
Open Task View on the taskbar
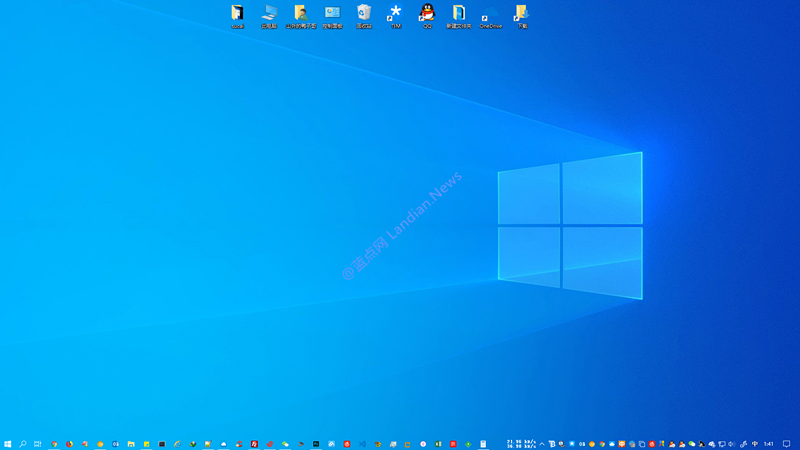tap(38, 444)
